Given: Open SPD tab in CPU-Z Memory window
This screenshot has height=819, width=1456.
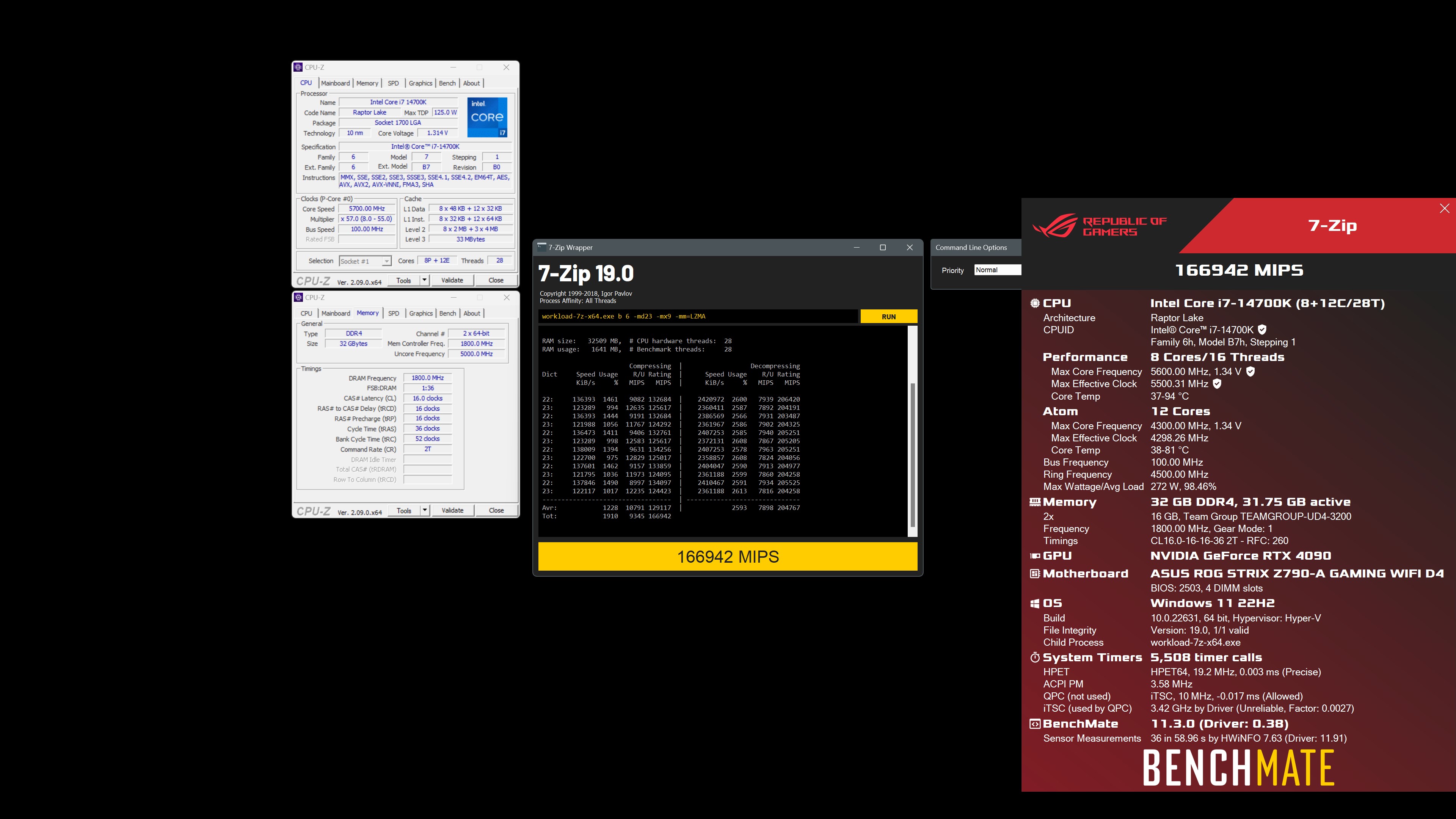Looking at the screenshot, I should tap(394, 313).
